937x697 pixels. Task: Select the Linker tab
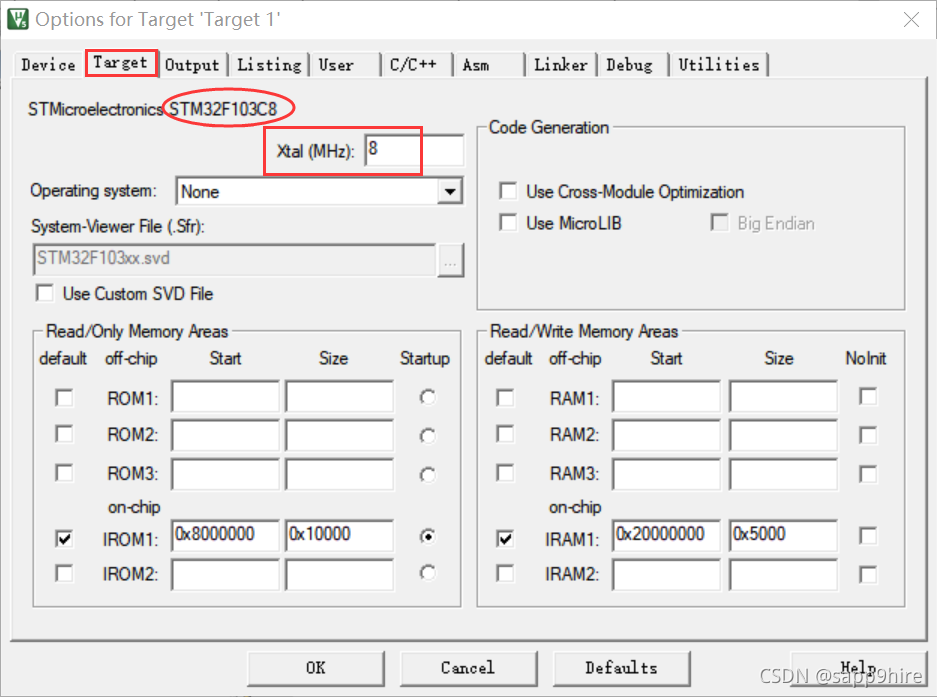pyautogui.click(x=561, y=65)
